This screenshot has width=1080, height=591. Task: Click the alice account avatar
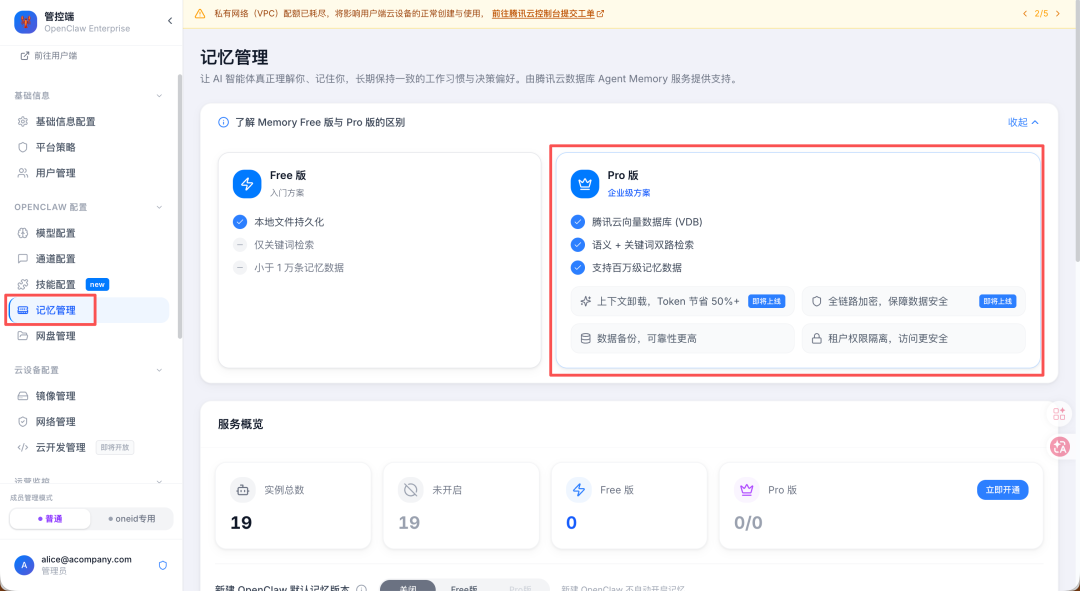click(24, 566)
